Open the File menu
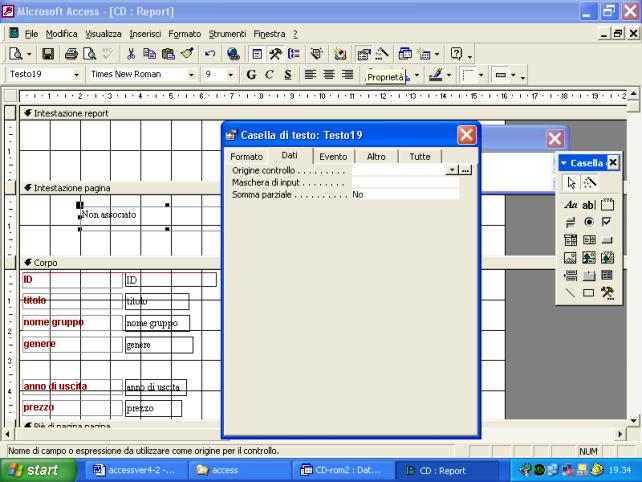Screen dimensions: 642x482 point(31,34)
